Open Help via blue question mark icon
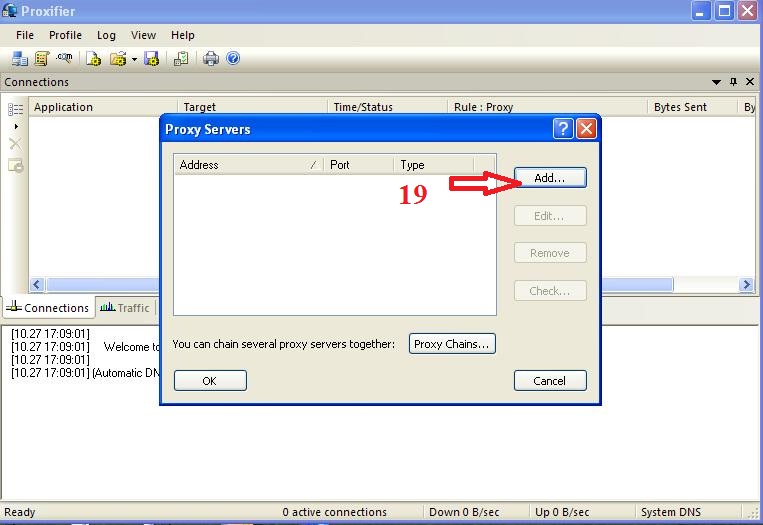This screenshot has height=525, width=763. click(x=234, y=58)
